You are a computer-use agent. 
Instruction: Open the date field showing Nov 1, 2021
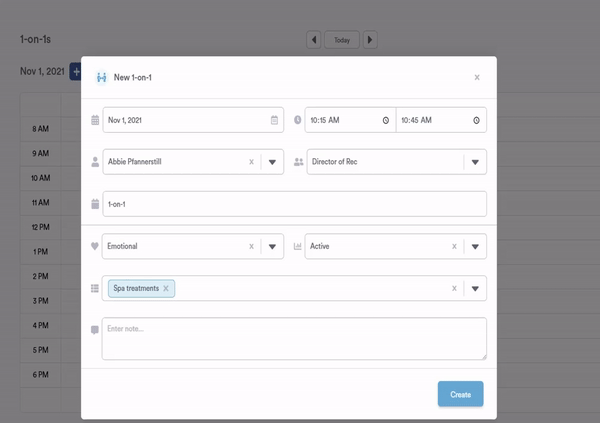point(193,120)
